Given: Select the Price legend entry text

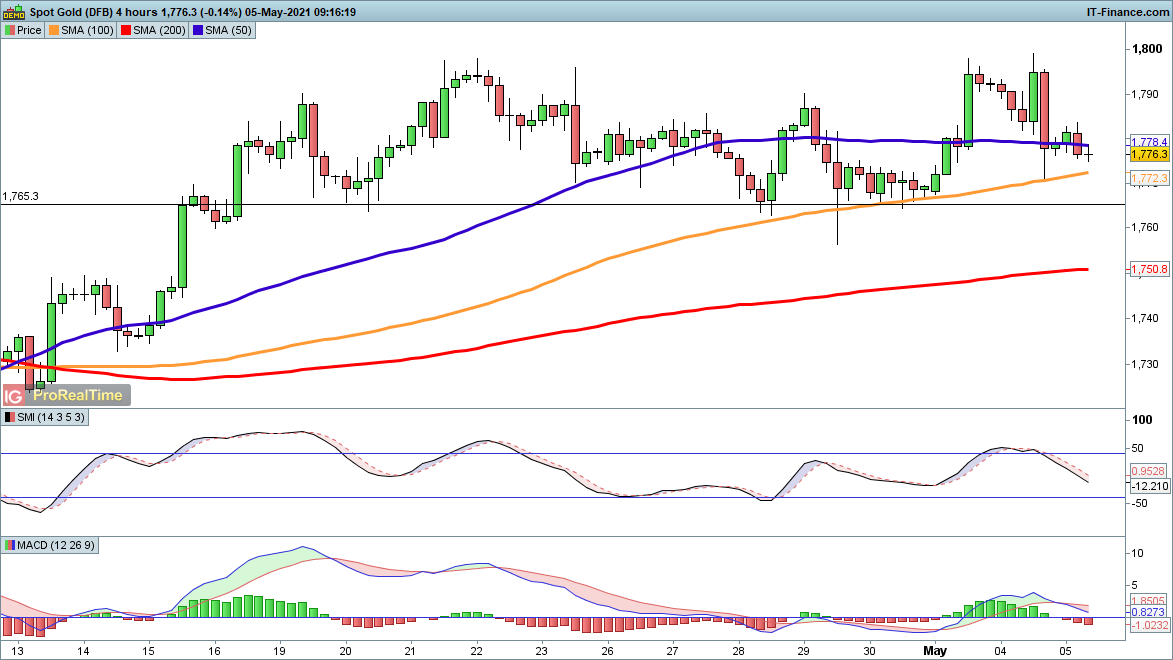Looking at the screenshot, I should (x=29, y=31).
